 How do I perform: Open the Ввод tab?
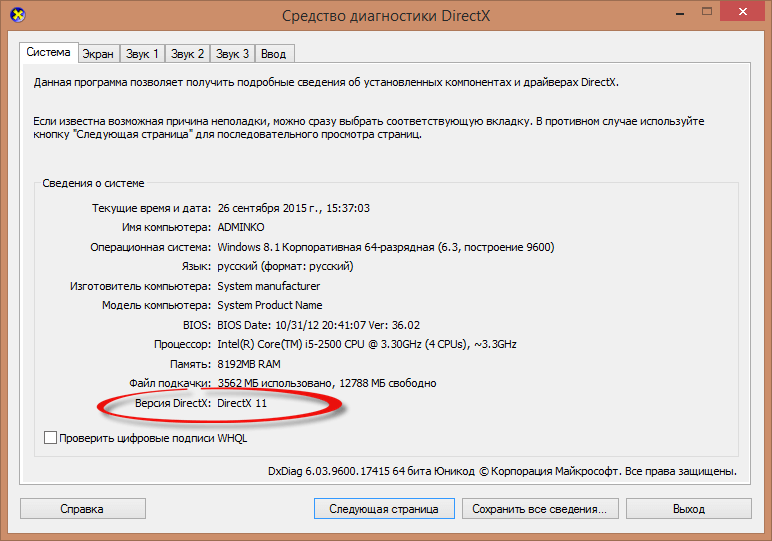[274, 54]
